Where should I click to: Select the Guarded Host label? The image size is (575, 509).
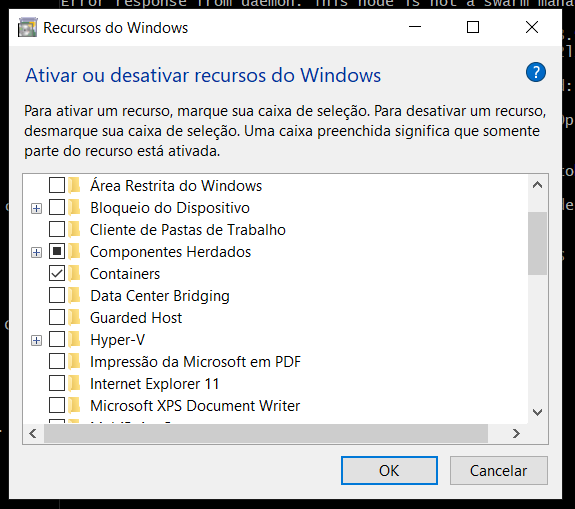pos(136,318)
